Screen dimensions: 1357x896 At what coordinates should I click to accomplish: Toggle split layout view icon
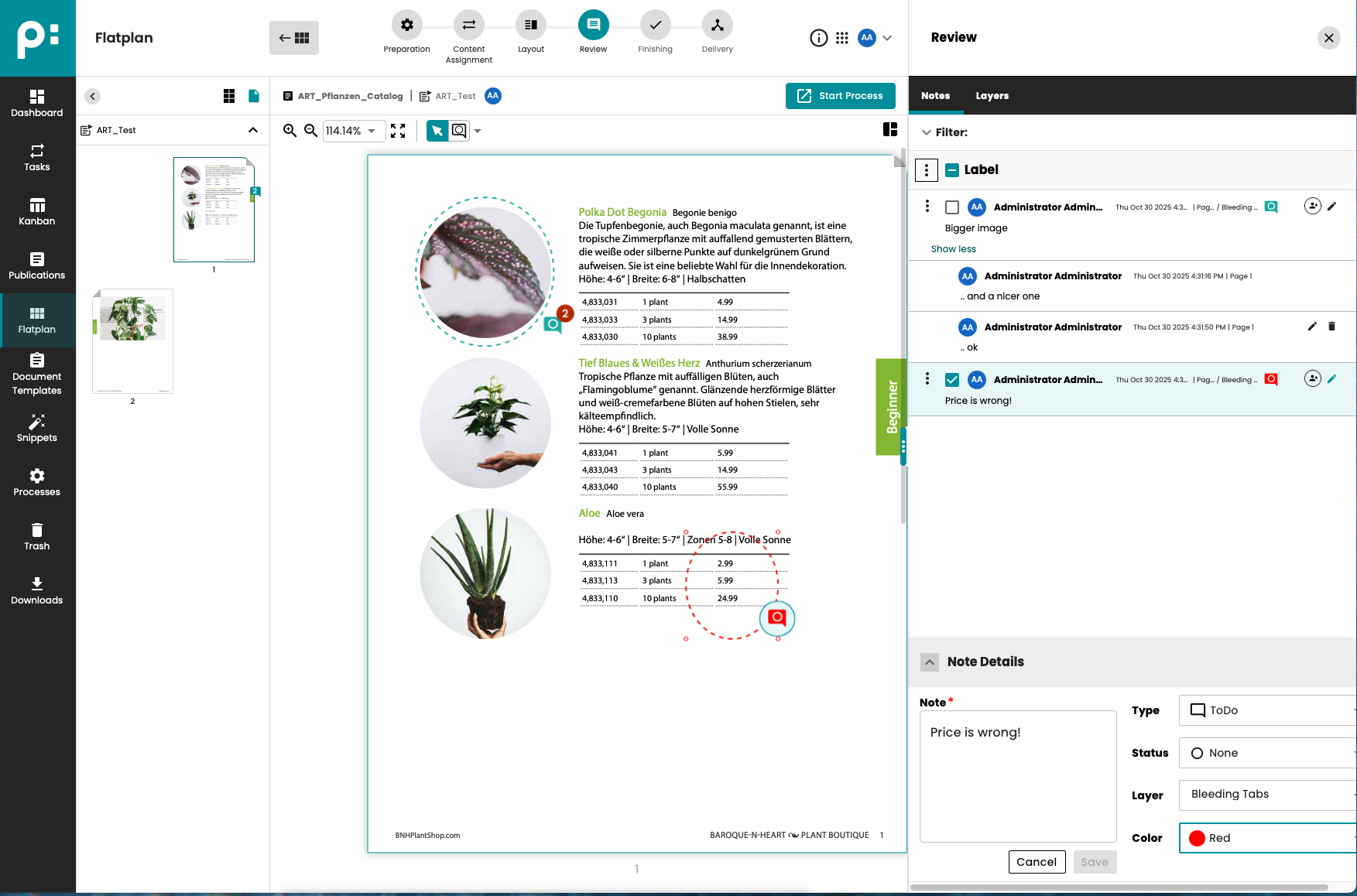[x=890, y=129]
